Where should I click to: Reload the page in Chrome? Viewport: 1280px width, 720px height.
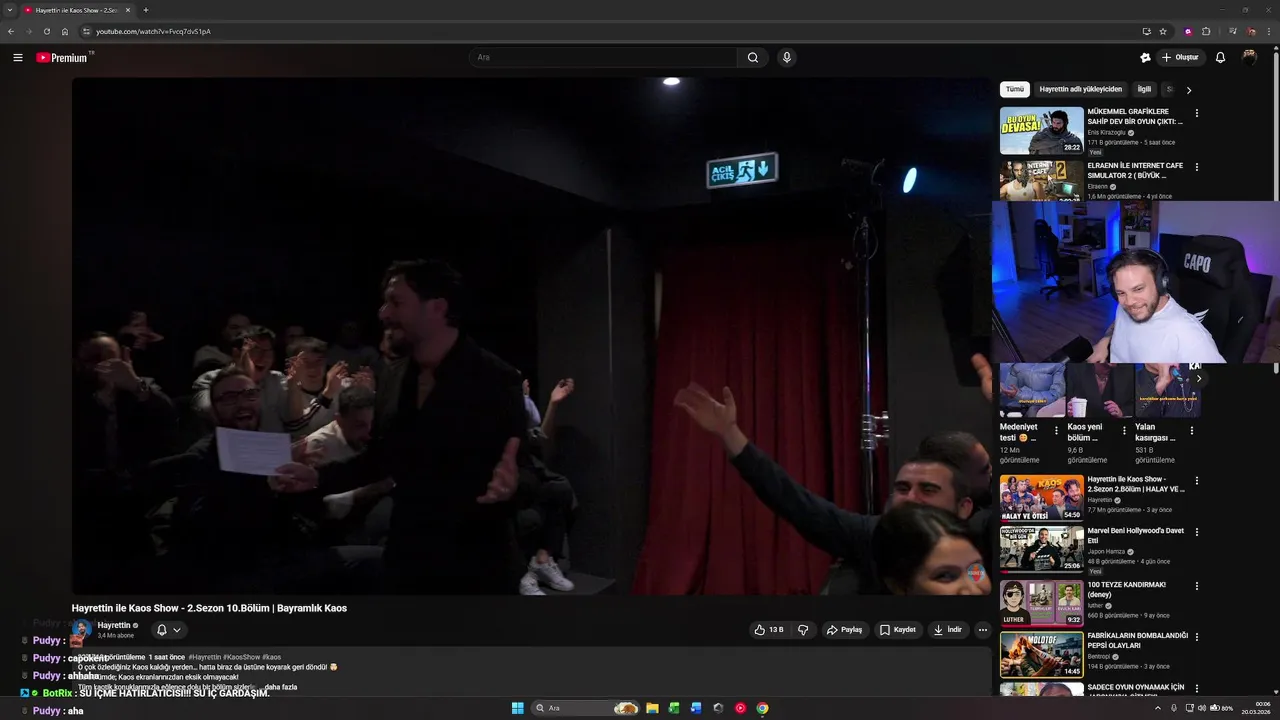(x=46, y=31)
